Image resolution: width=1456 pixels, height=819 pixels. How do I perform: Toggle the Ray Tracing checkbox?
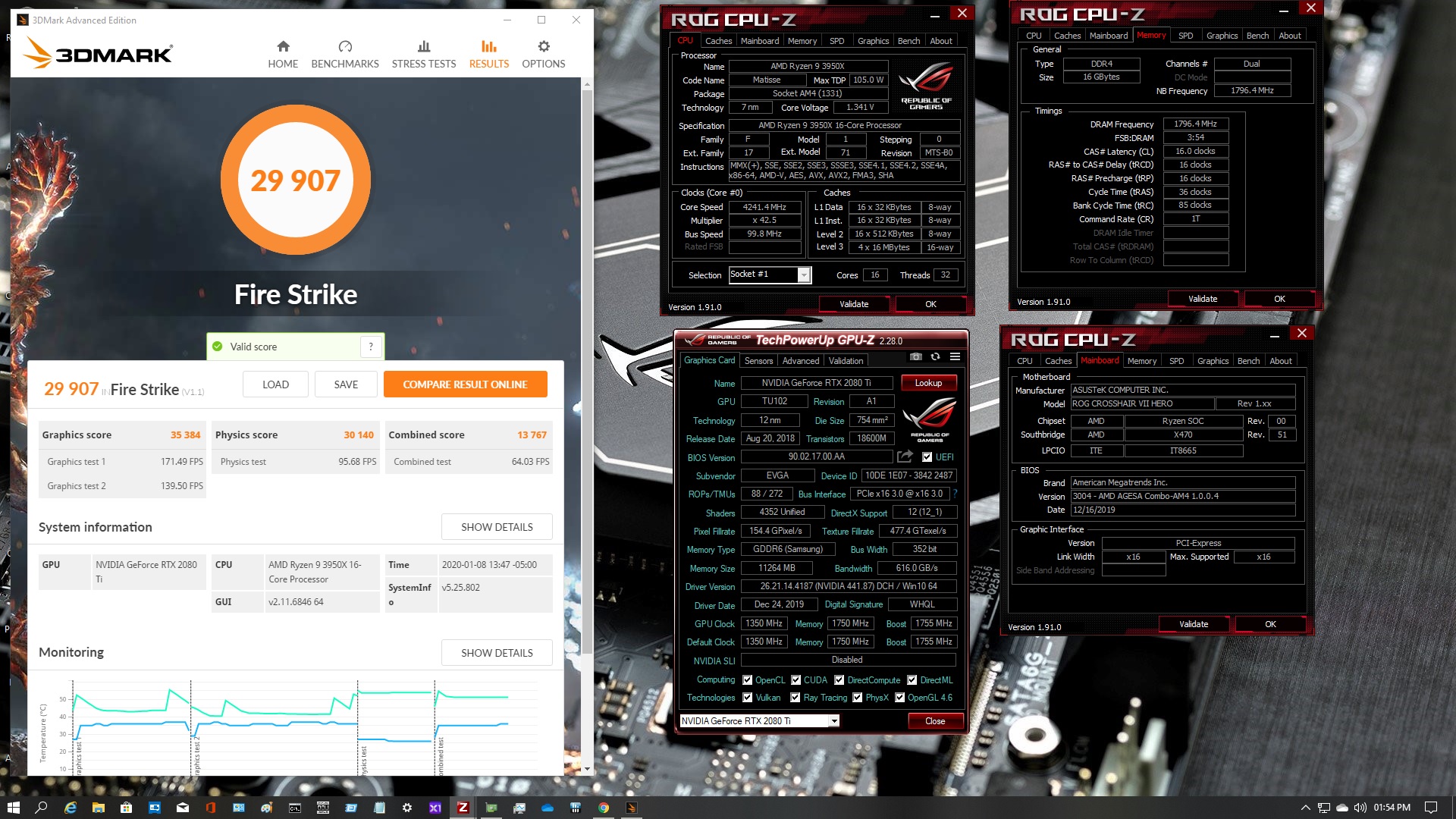(x=795, y=698)
